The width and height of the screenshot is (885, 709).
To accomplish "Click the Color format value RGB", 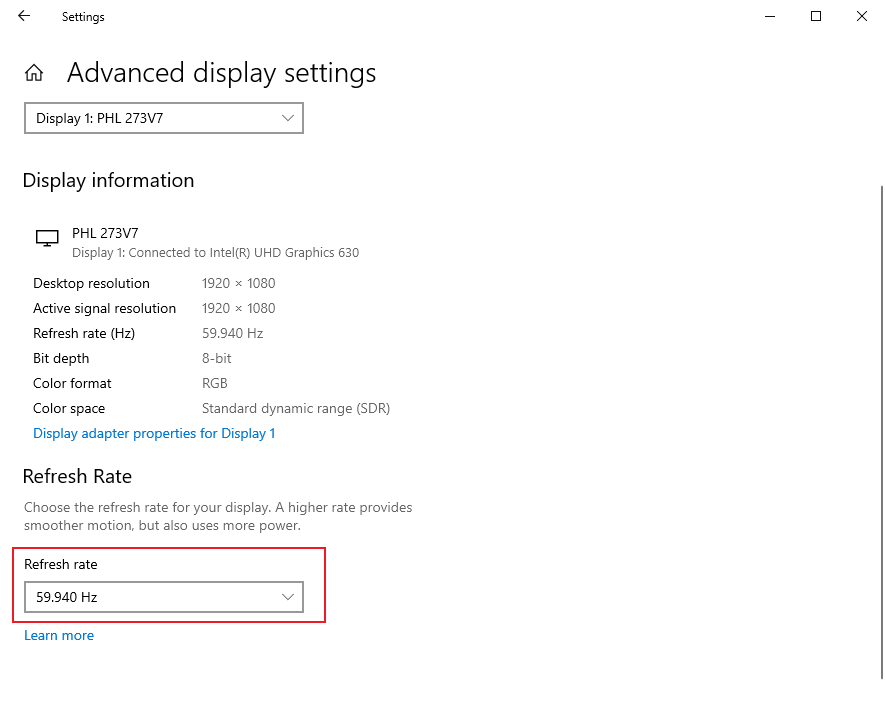I will click(x=215, y=383).
